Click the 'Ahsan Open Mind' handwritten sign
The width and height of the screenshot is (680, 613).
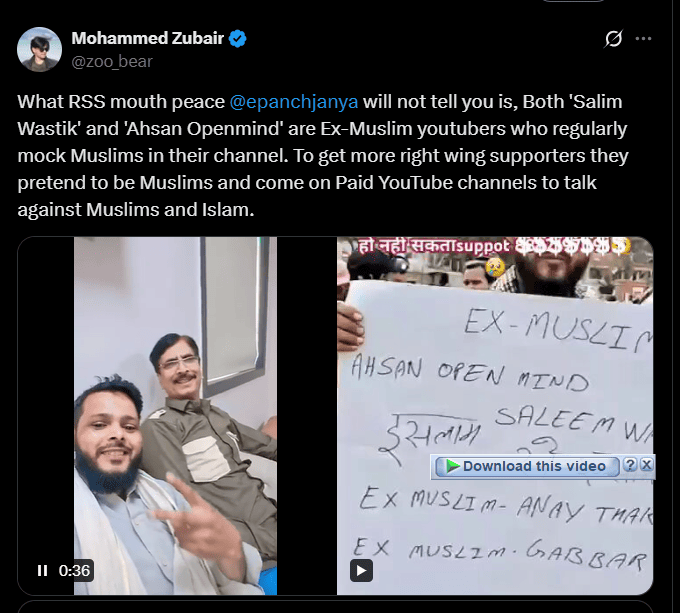469,374
